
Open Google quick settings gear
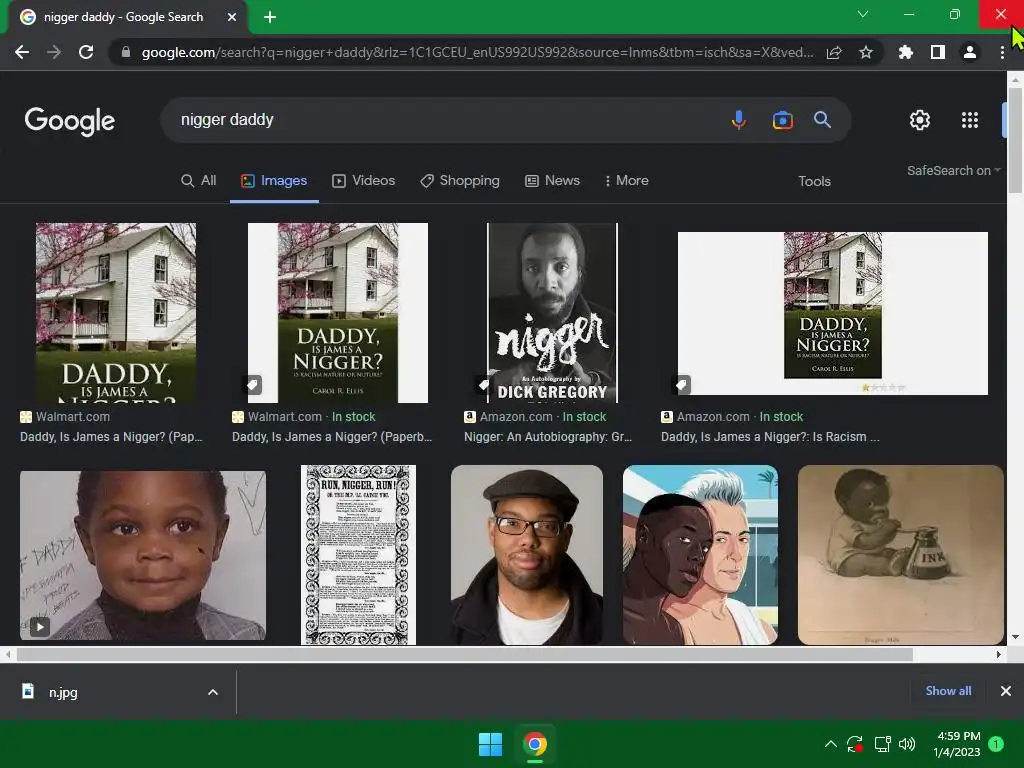coord(920,120)
